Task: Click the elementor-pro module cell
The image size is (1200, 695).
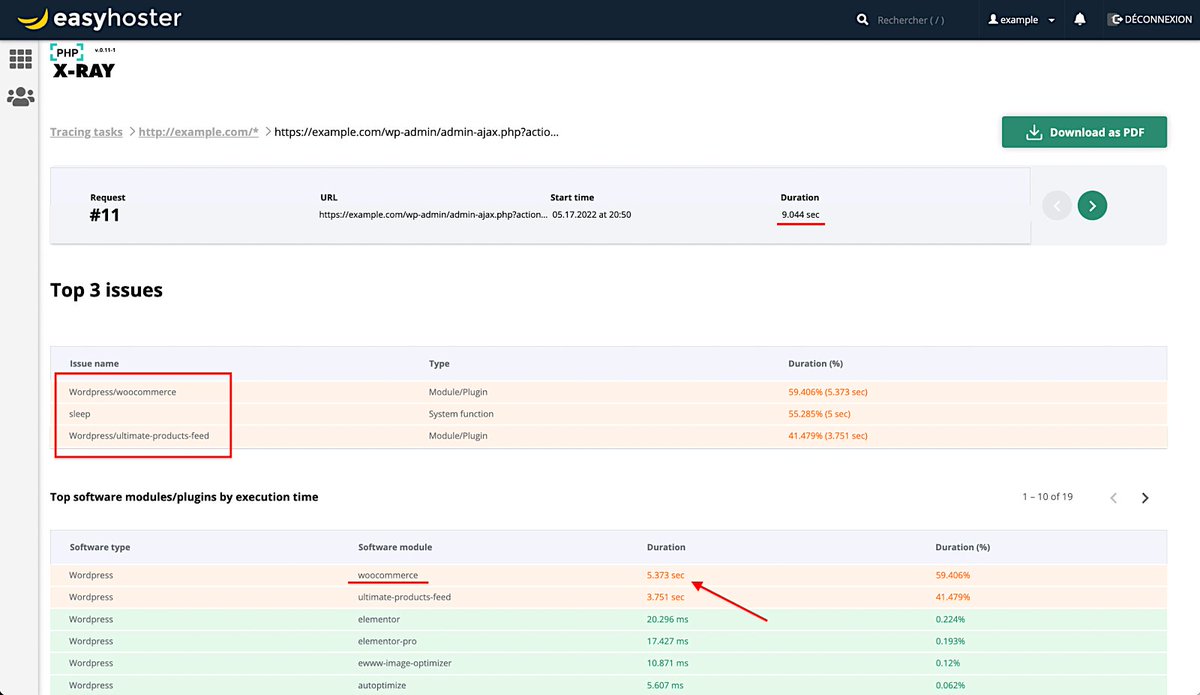Action: 389,641
